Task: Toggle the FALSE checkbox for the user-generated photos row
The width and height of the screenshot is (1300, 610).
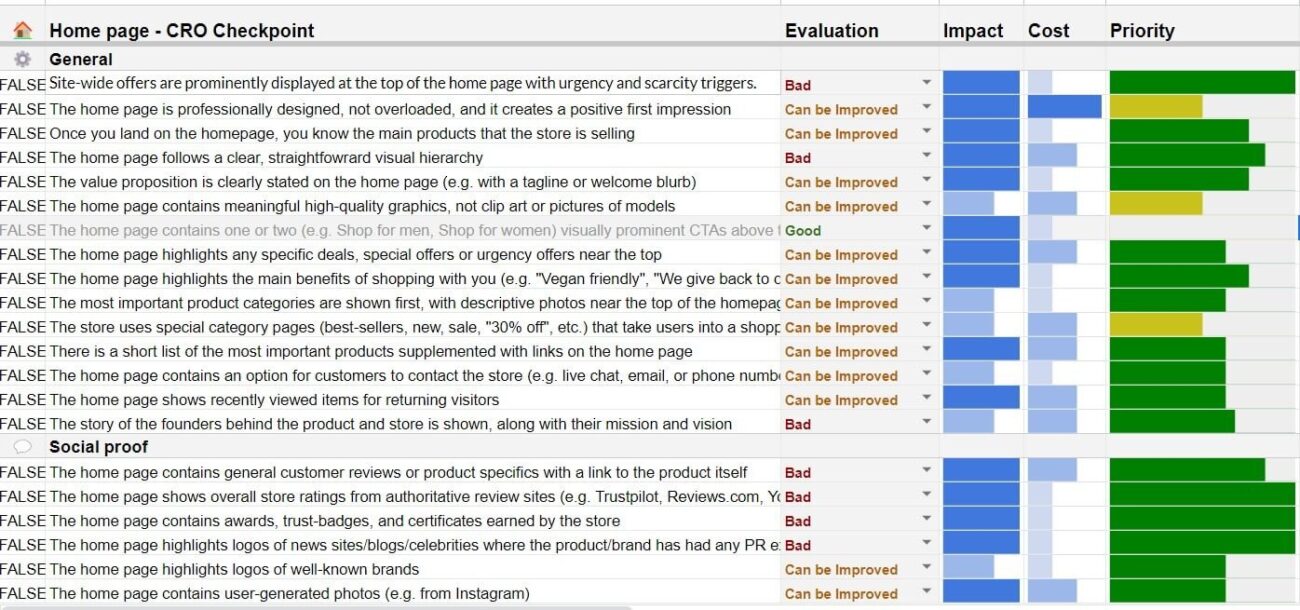Action: [22, 593]
